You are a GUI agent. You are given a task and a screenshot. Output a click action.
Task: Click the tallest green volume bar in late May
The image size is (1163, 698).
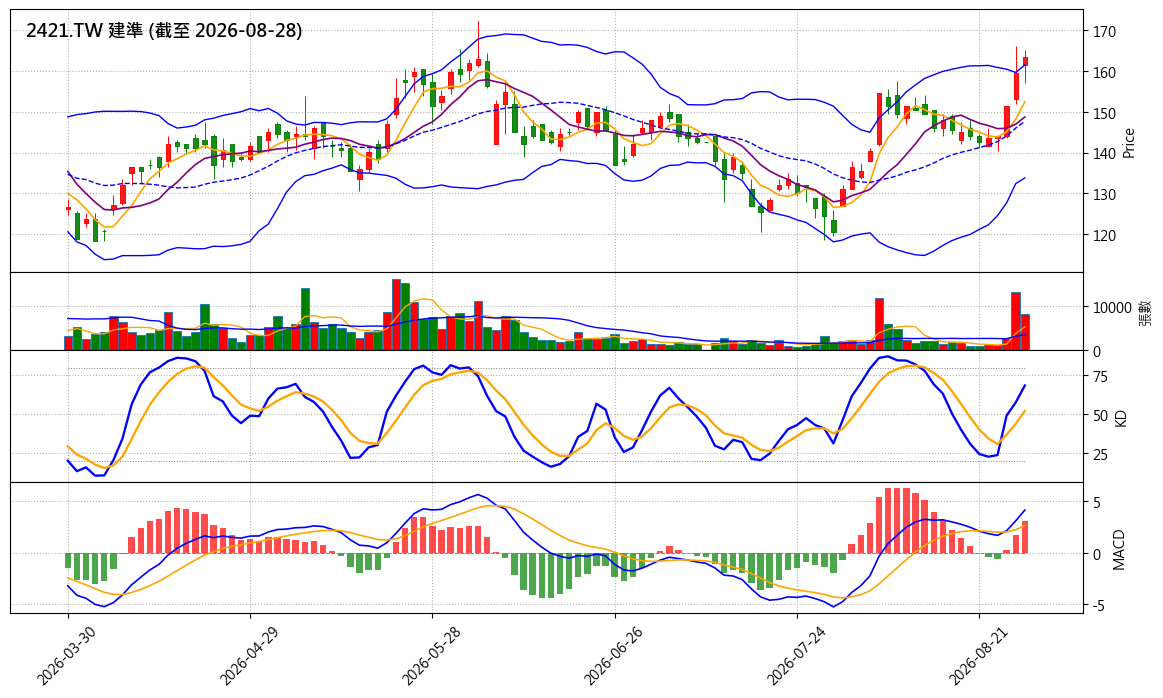click(406, 317)
